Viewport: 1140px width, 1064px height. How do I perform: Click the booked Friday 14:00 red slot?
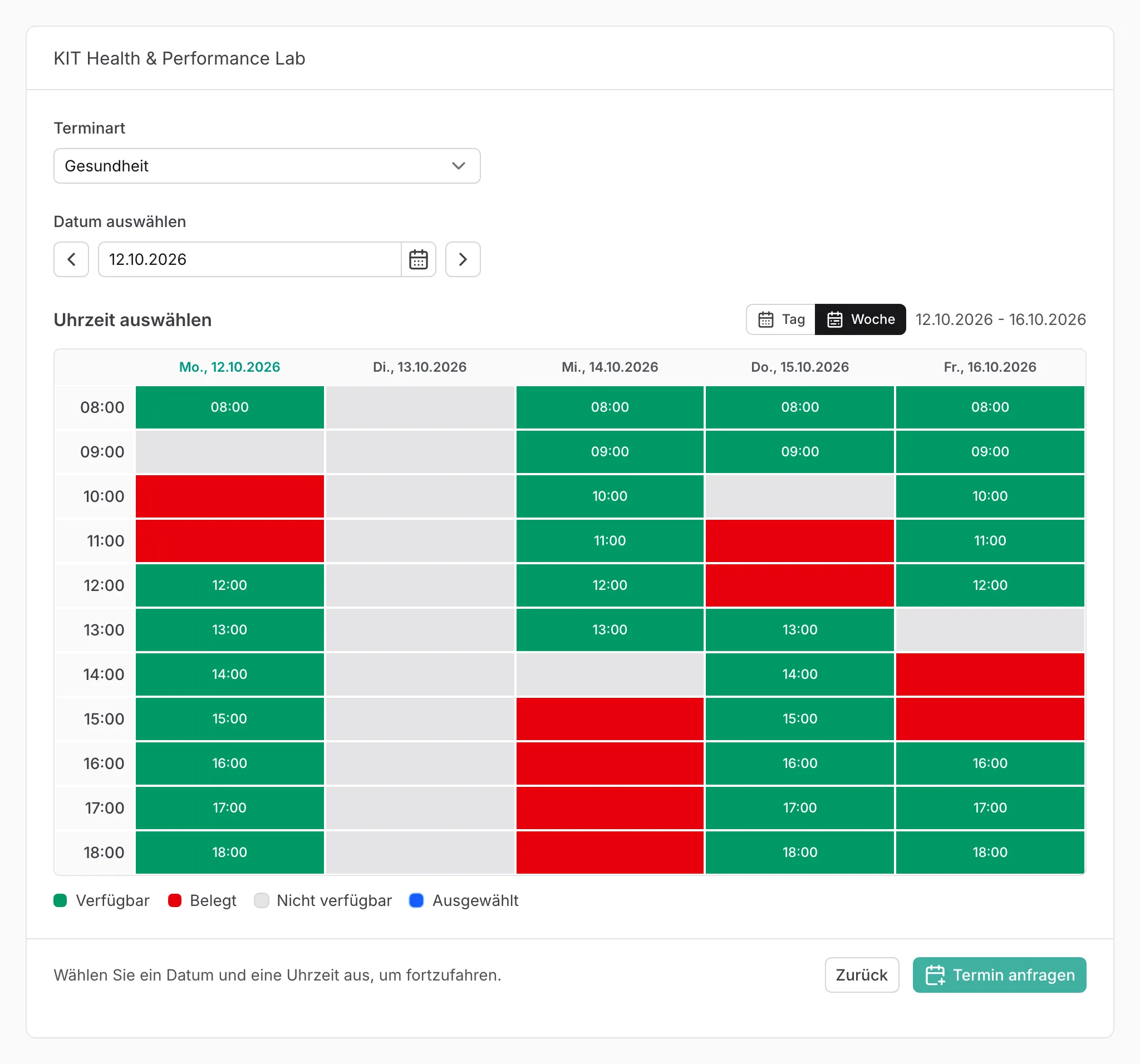tap(990, 674)
